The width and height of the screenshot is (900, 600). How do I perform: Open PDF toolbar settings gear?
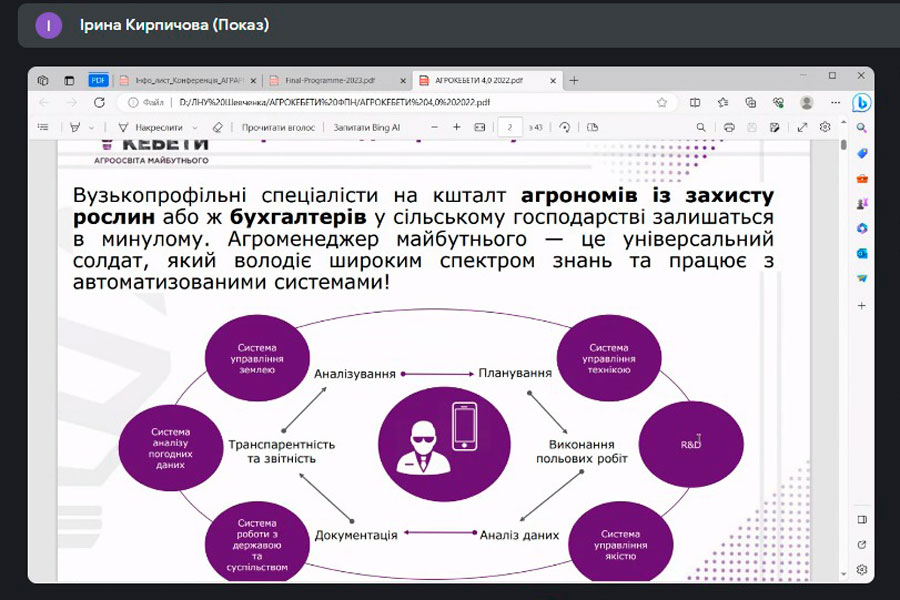point(825,127)
